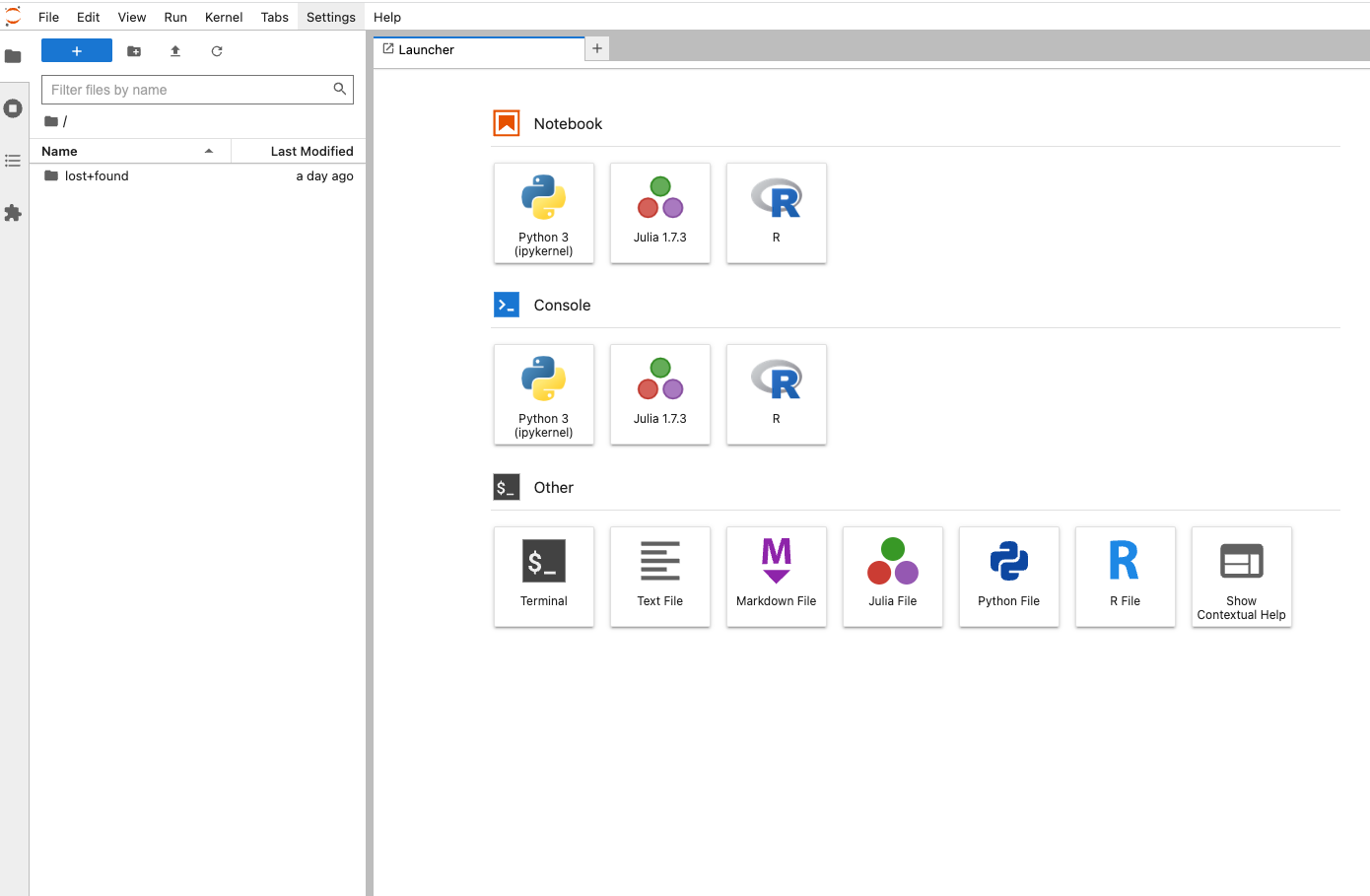Create a new Markdown File
This screenshot has height=896, width=1370.
pyautogui.click(x=776, y=577)
